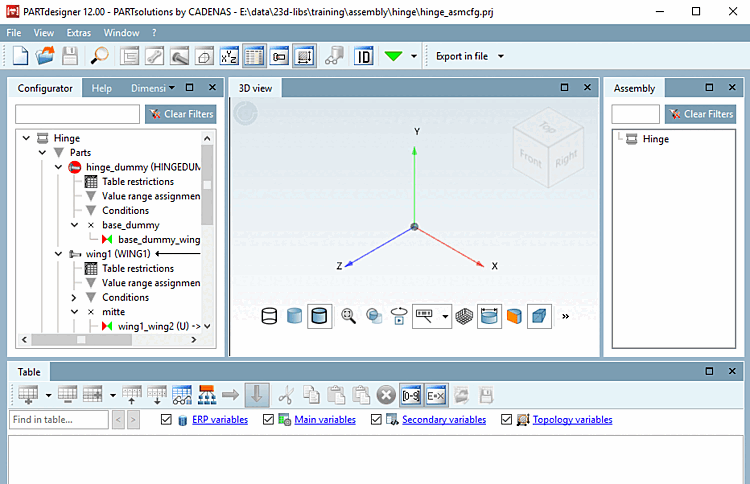Click the scissors cut icon in Table toolbar
Screen dimensions: 750x484
[286, 395]
